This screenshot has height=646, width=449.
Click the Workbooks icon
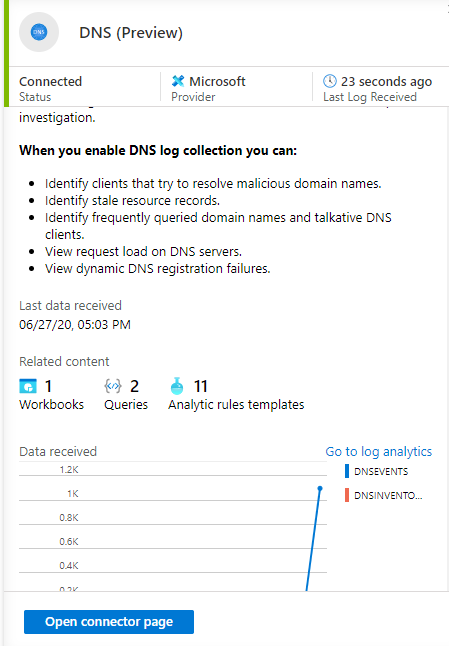tap(28, 386)
